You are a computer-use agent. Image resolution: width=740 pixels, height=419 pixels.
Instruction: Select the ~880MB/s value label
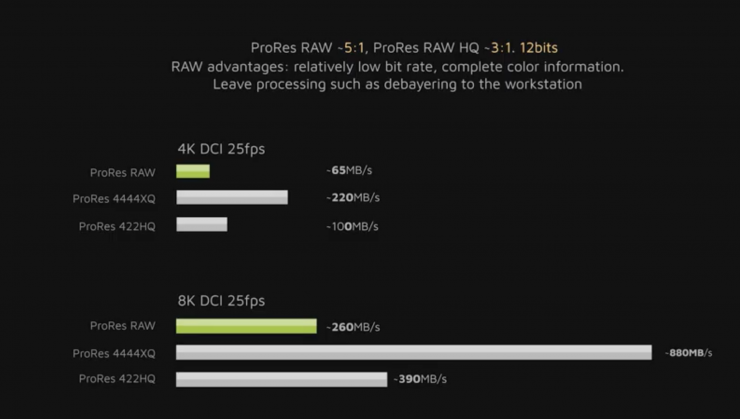692,352
